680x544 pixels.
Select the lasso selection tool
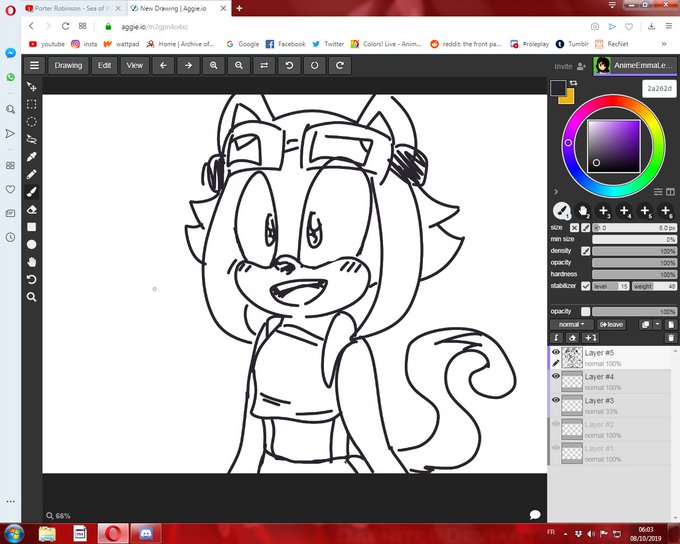click(32, 139)
